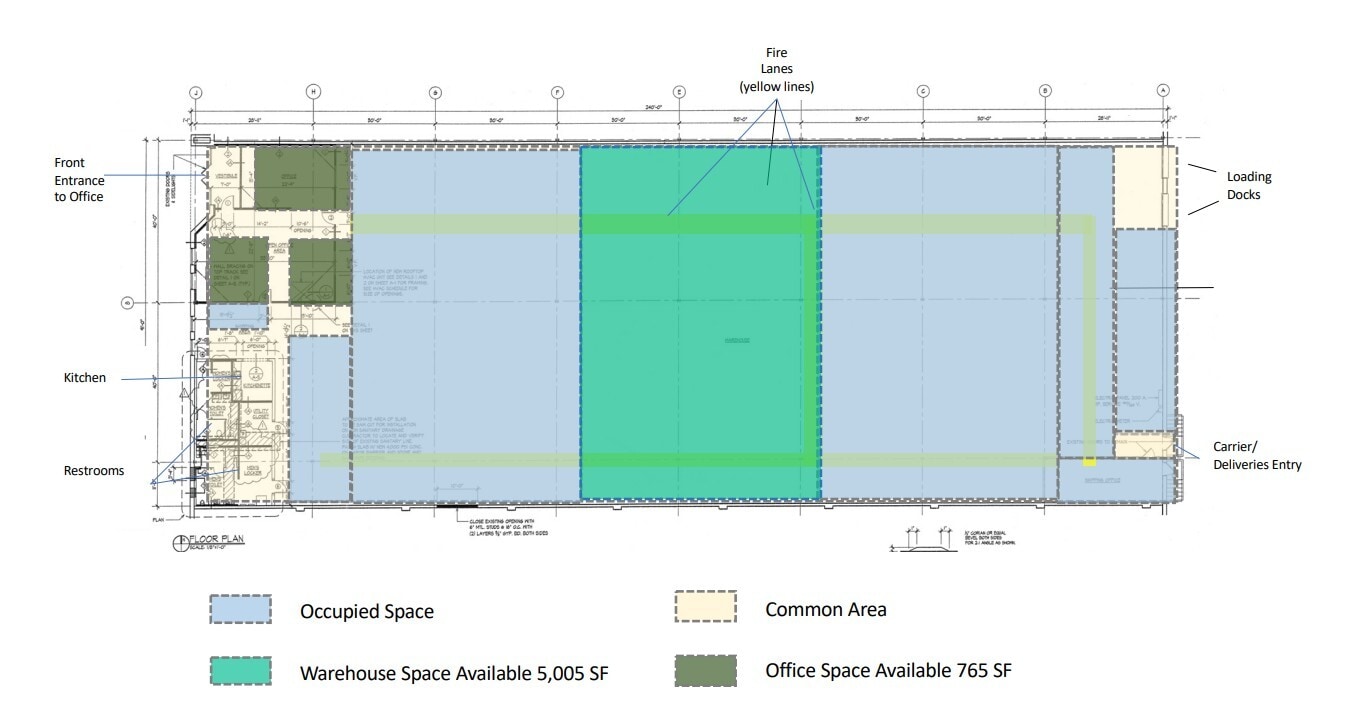Click the Occupied Space legend swatch
This screenshot has width=1368, height=708.
239,611
